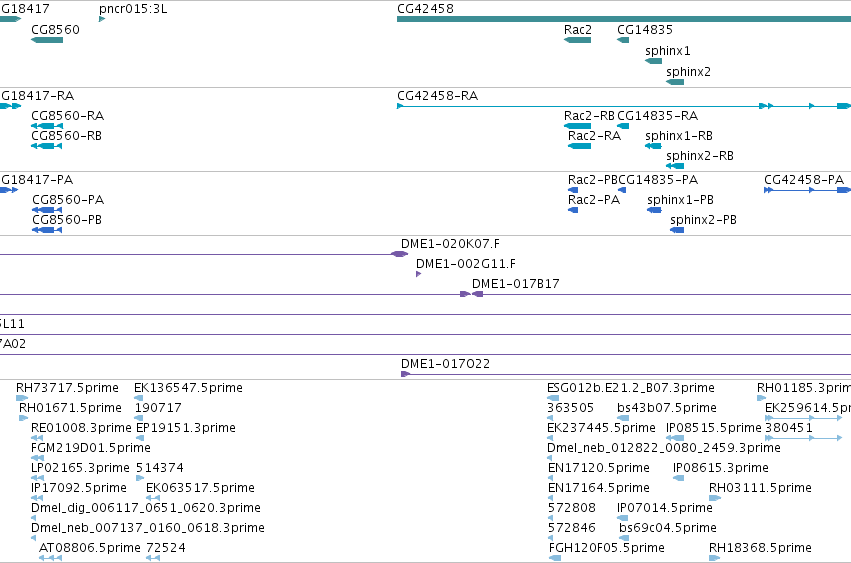
Task: Click the DME1-017B17 feature label
Action: pos(515,284)
